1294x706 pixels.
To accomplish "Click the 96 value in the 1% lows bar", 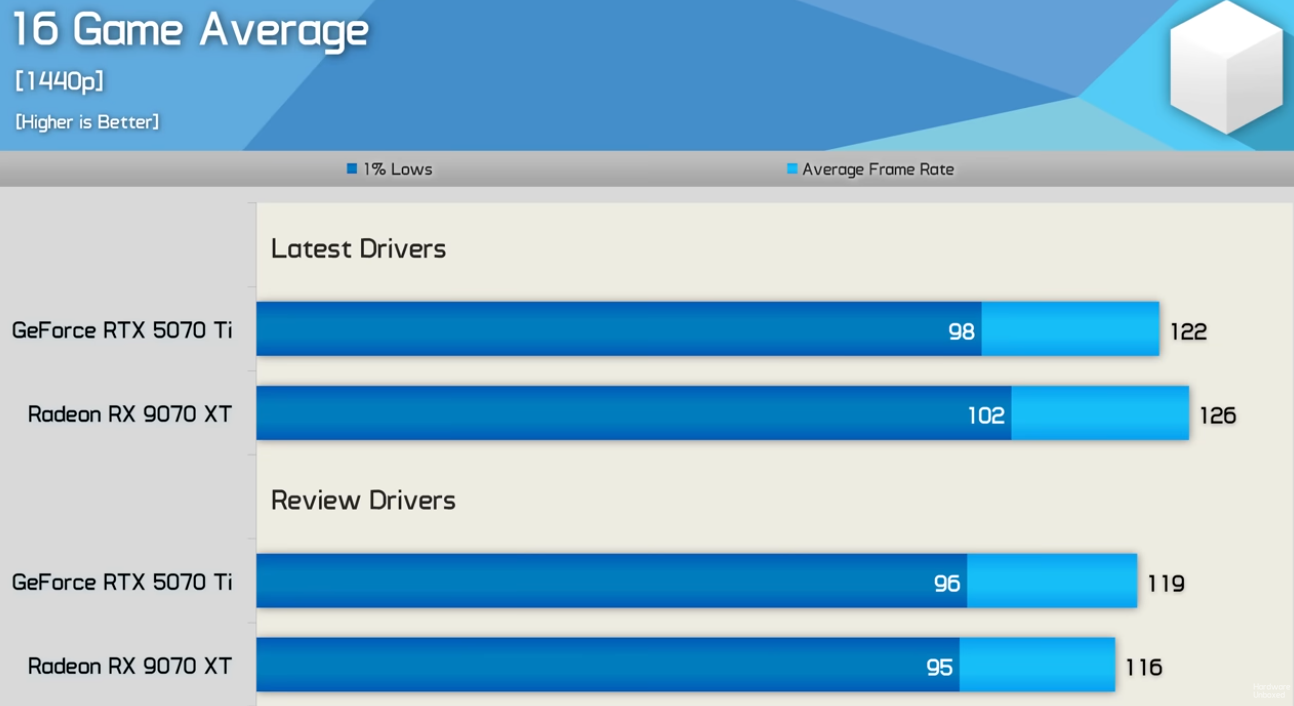I will (948, 583).
